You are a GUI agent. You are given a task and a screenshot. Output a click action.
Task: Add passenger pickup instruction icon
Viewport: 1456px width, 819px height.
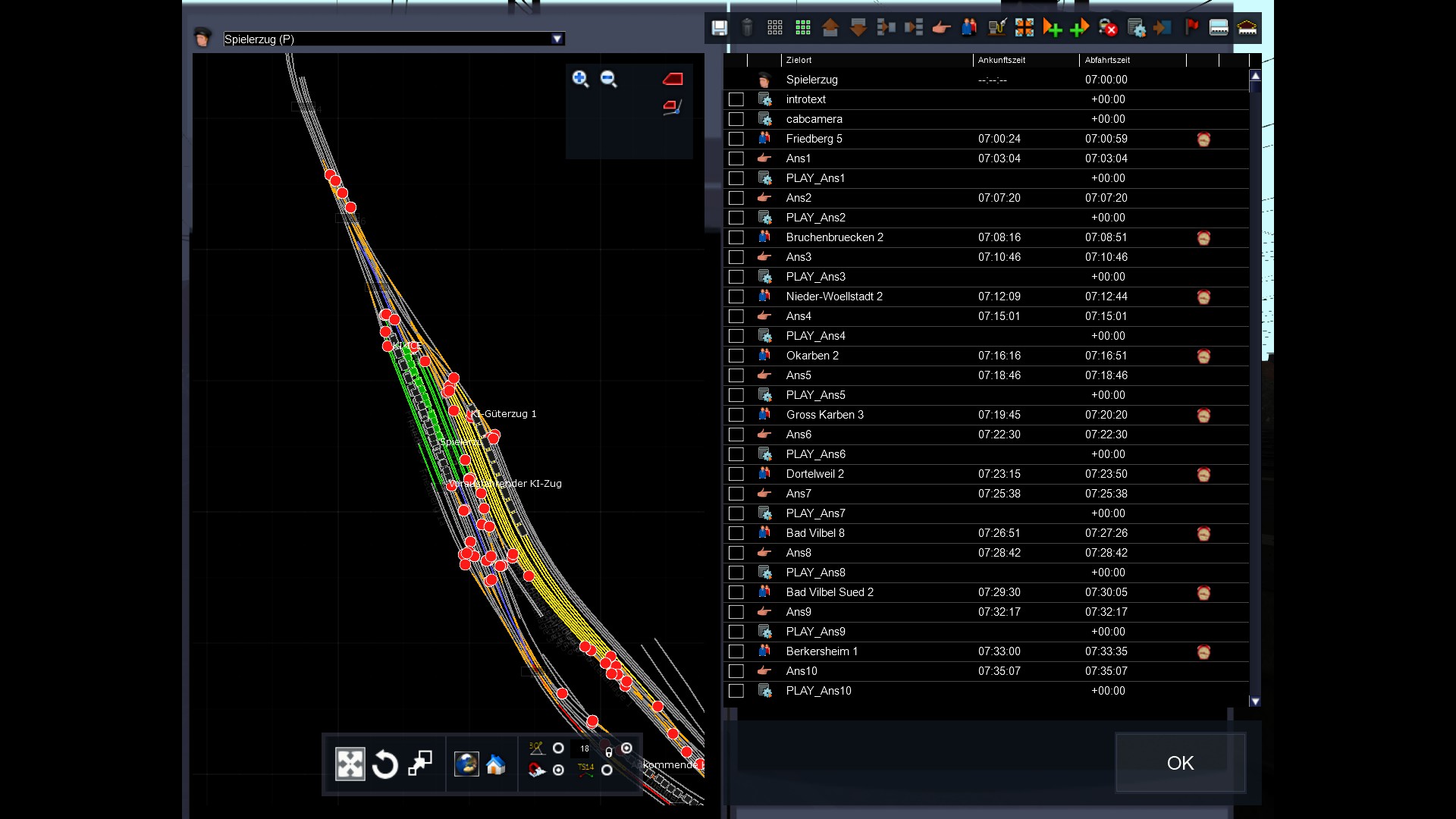(969, 28)
